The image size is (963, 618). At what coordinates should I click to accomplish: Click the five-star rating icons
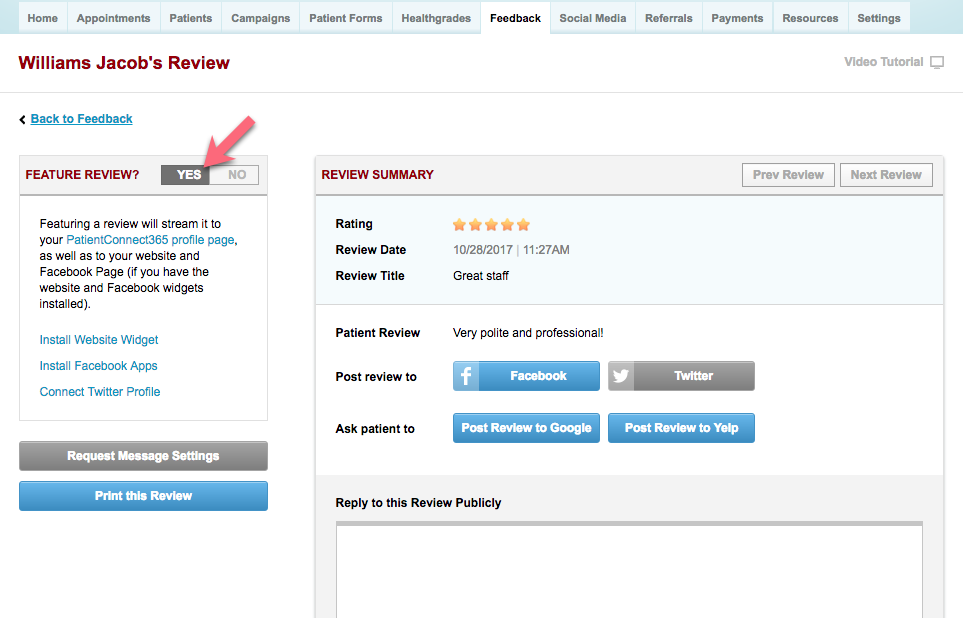[x=491, y=224]
